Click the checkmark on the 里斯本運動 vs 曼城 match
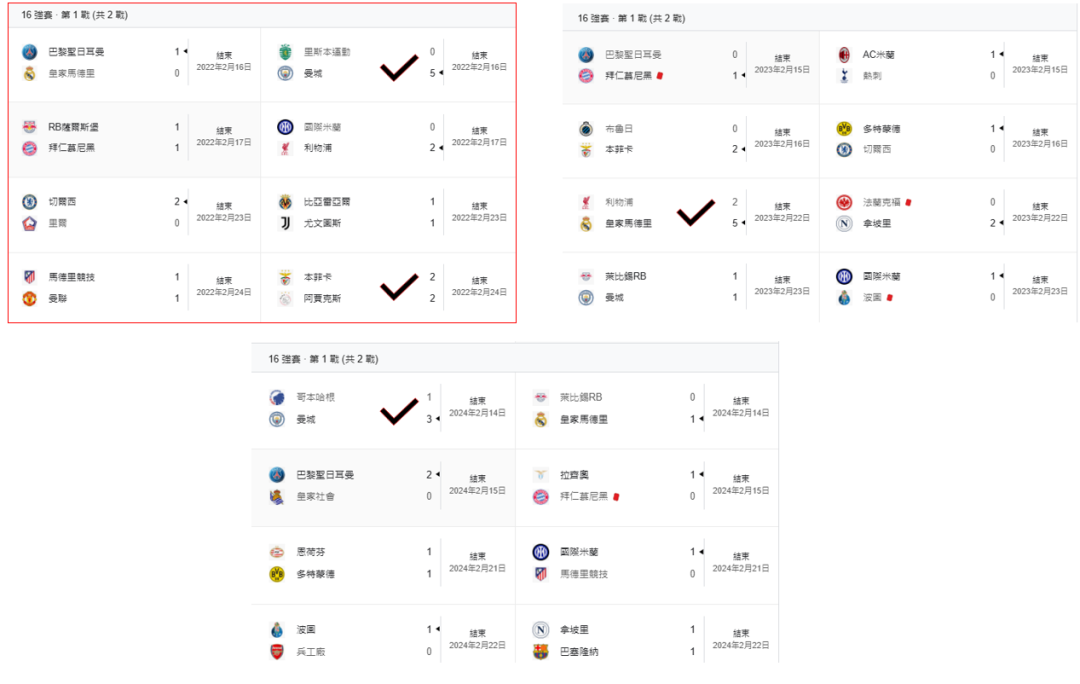The height and width of the screenshot is (684, 1080). click(x=399, y=68)
